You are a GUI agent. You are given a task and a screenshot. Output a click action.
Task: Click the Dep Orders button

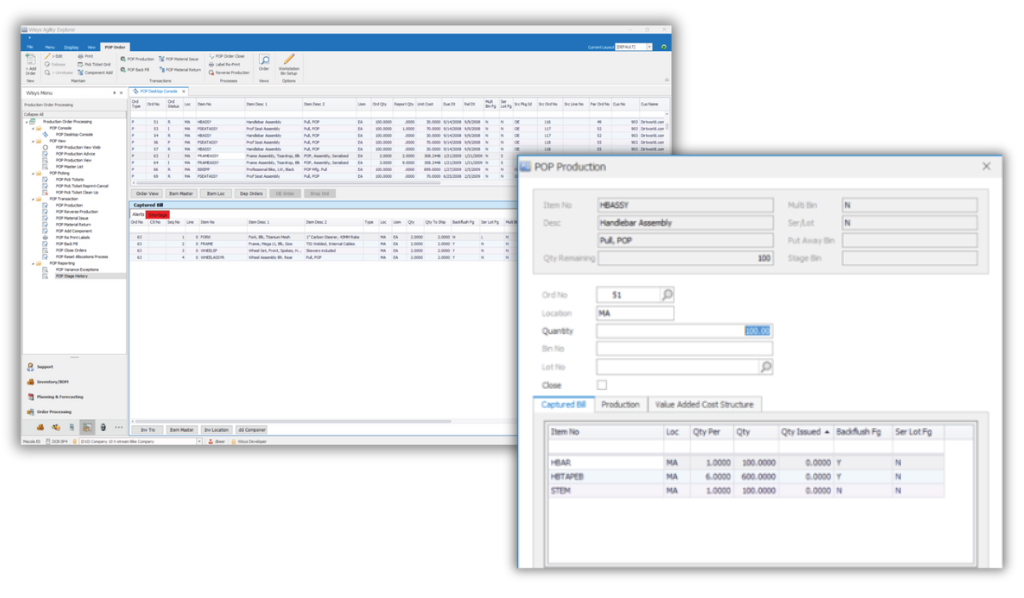pyautogui.click(x=250, y=193)
